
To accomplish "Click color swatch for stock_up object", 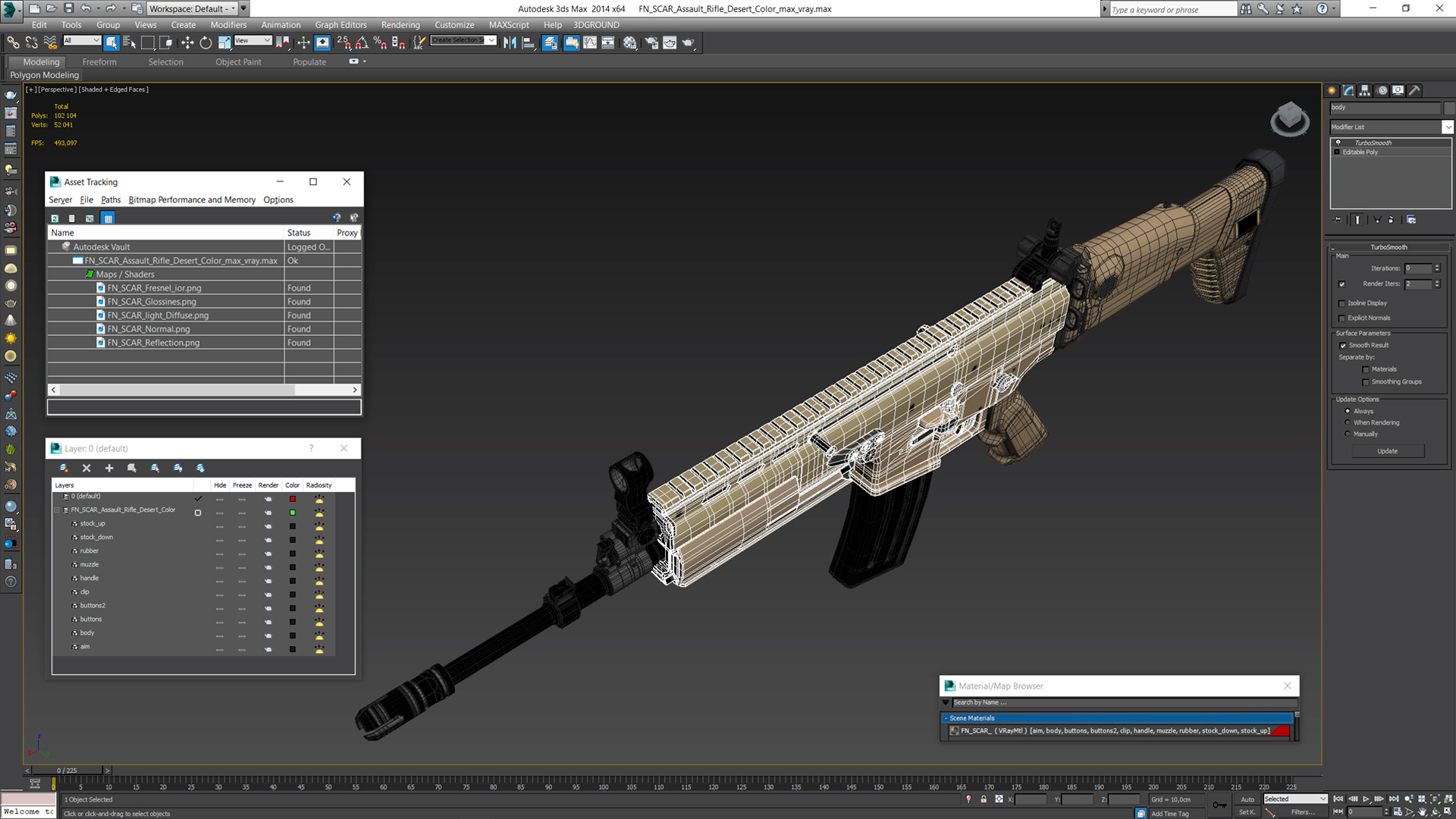I will pos(293,526).
